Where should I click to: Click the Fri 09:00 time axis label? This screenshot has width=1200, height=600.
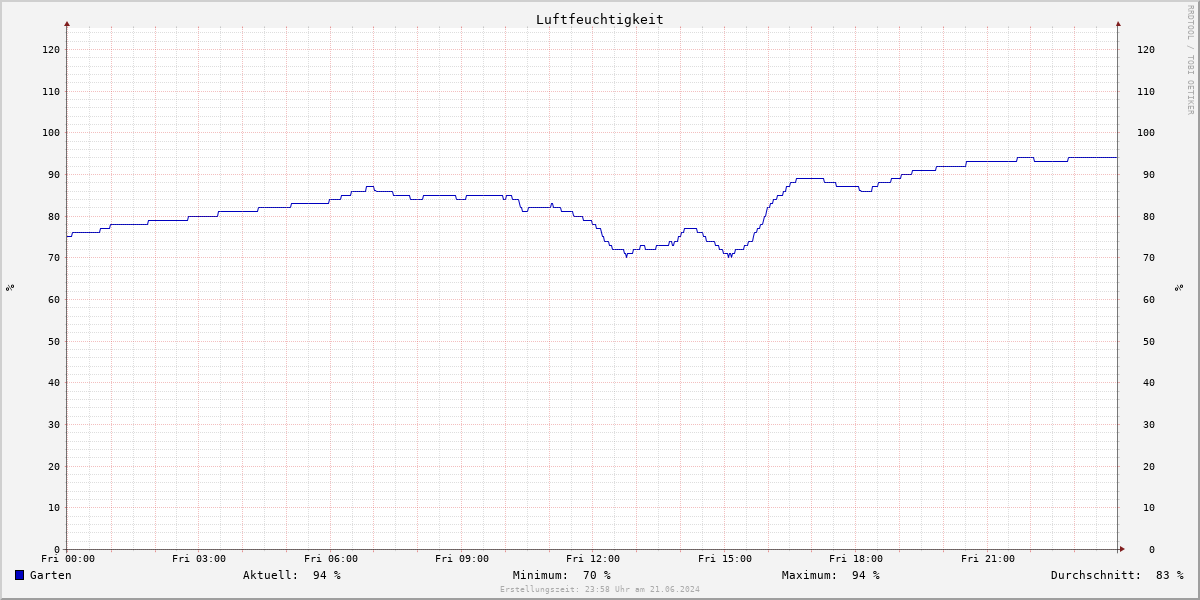pyautogui.click(x=462, y=559)
